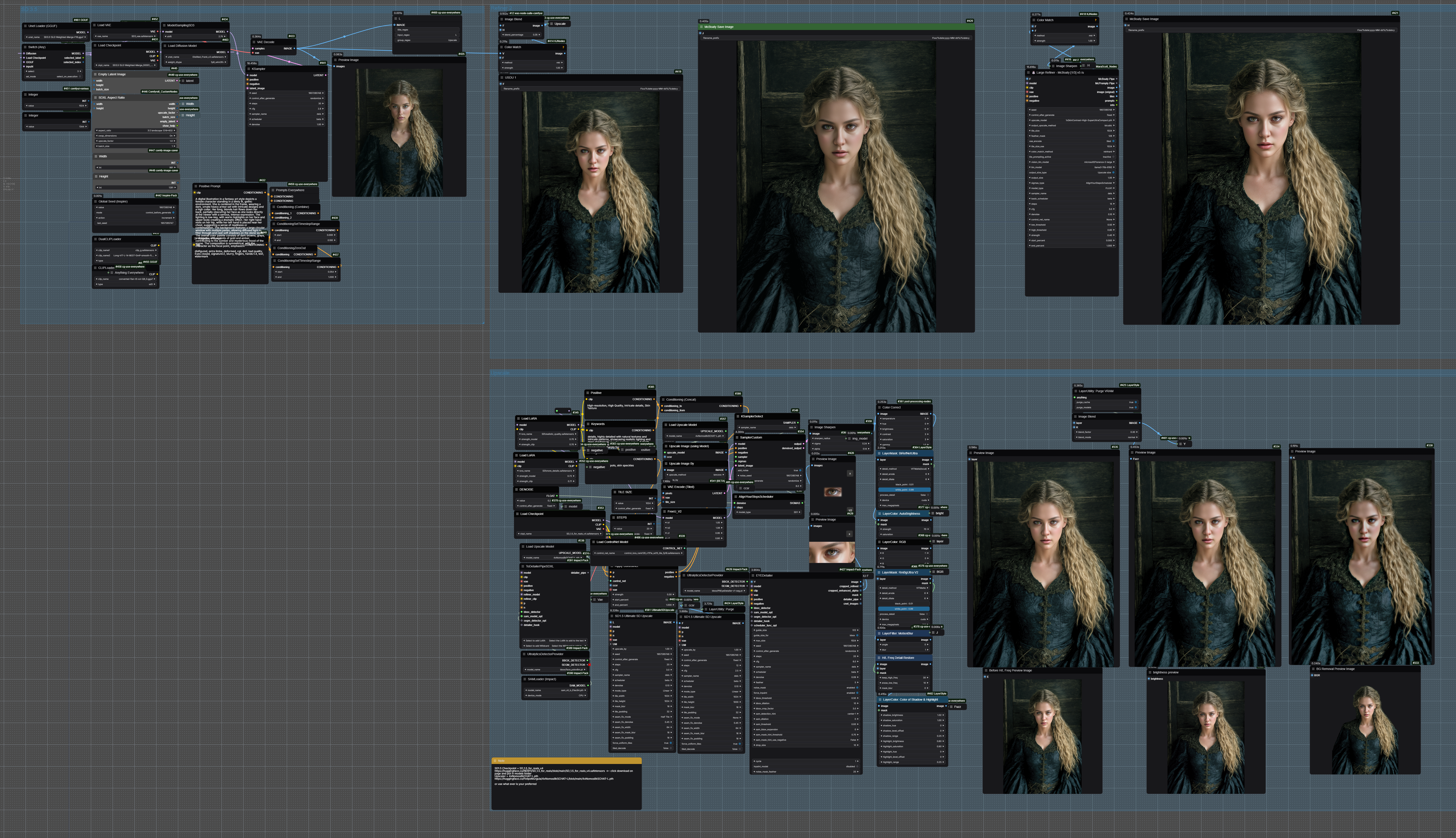Click the ToDetailerPipeSDXL node menu icon
Image resolution: width=1456 pixels, height=838 pixels.
[522, 566]
